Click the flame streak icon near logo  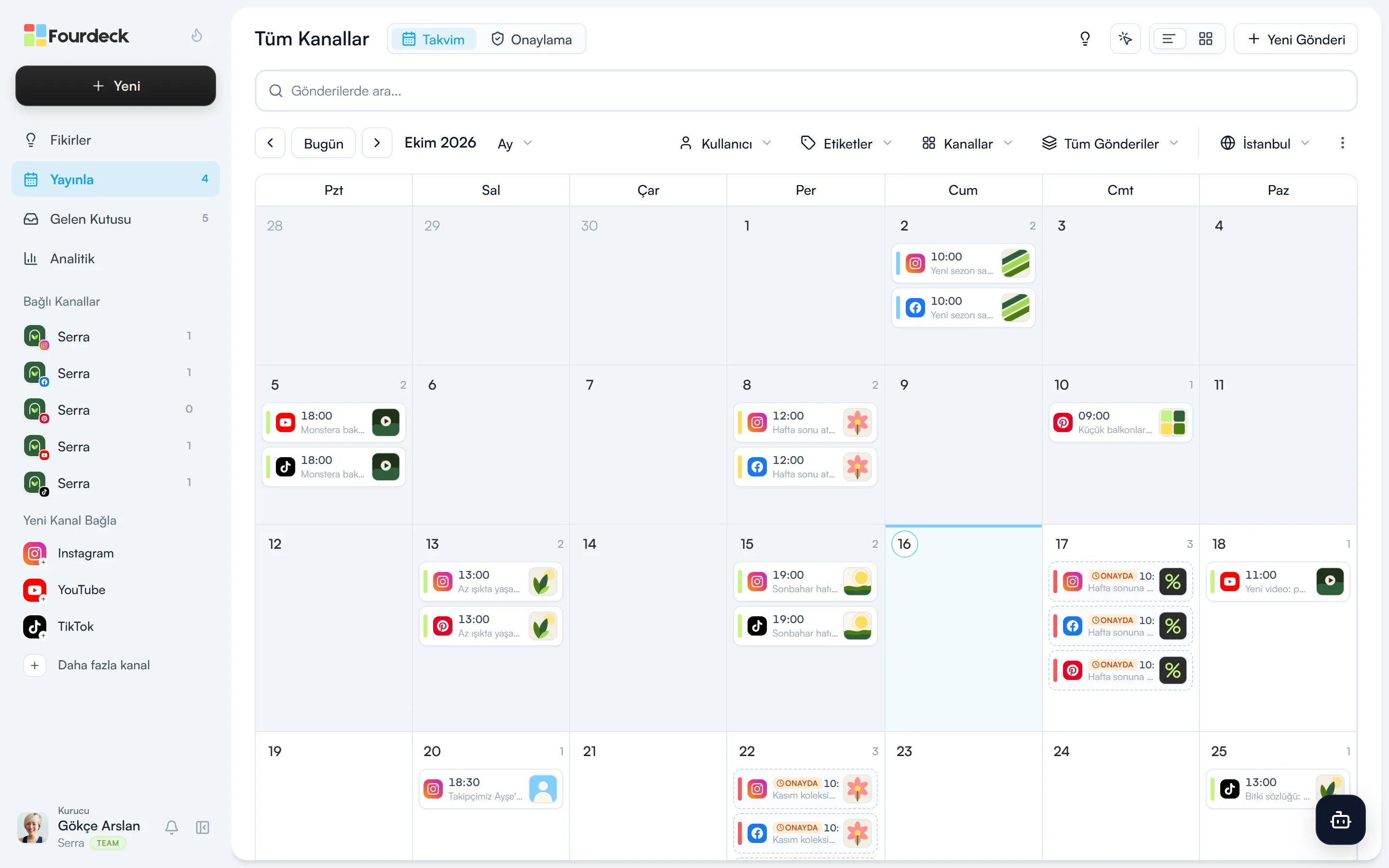[197, 36]
